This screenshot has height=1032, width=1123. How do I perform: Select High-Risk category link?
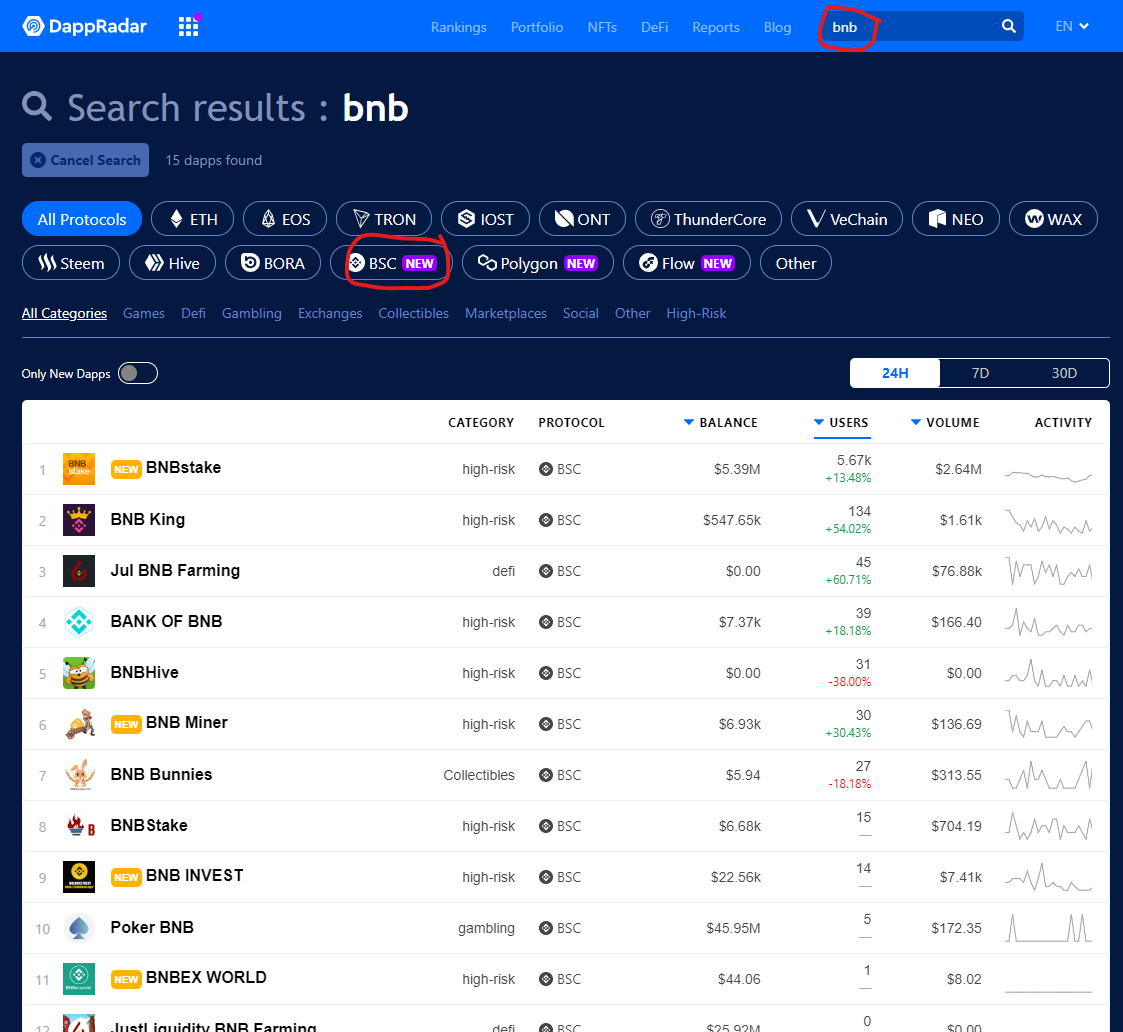(695, 313)
